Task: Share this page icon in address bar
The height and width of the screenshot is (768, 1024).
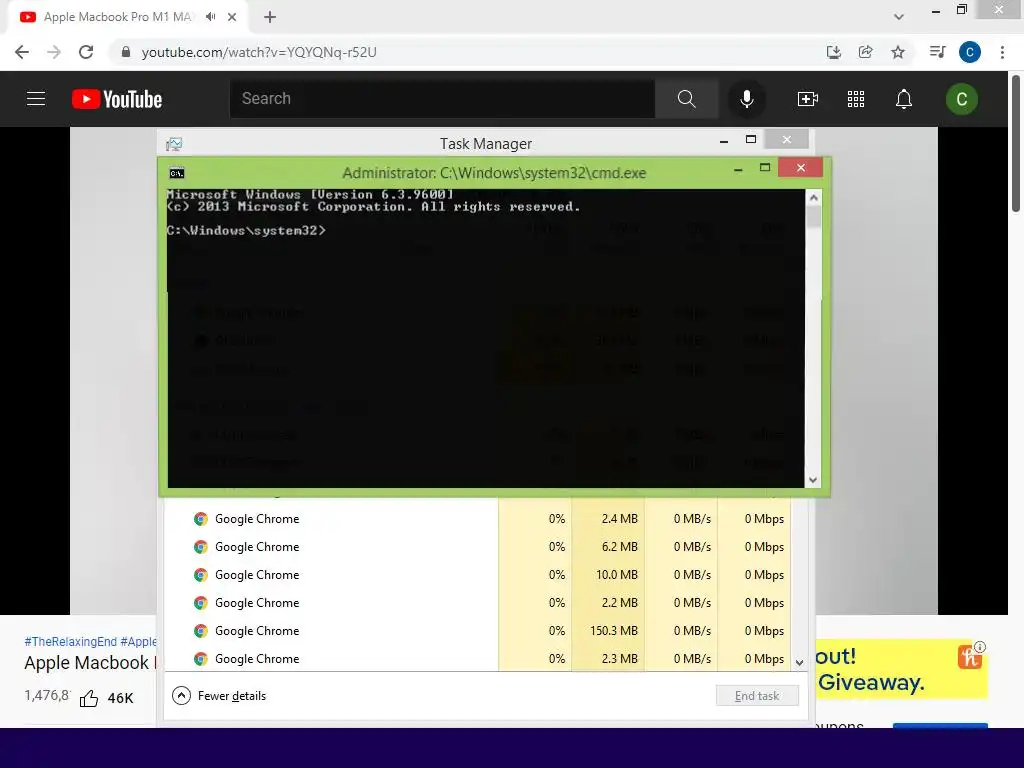Action: click(865, 52)
